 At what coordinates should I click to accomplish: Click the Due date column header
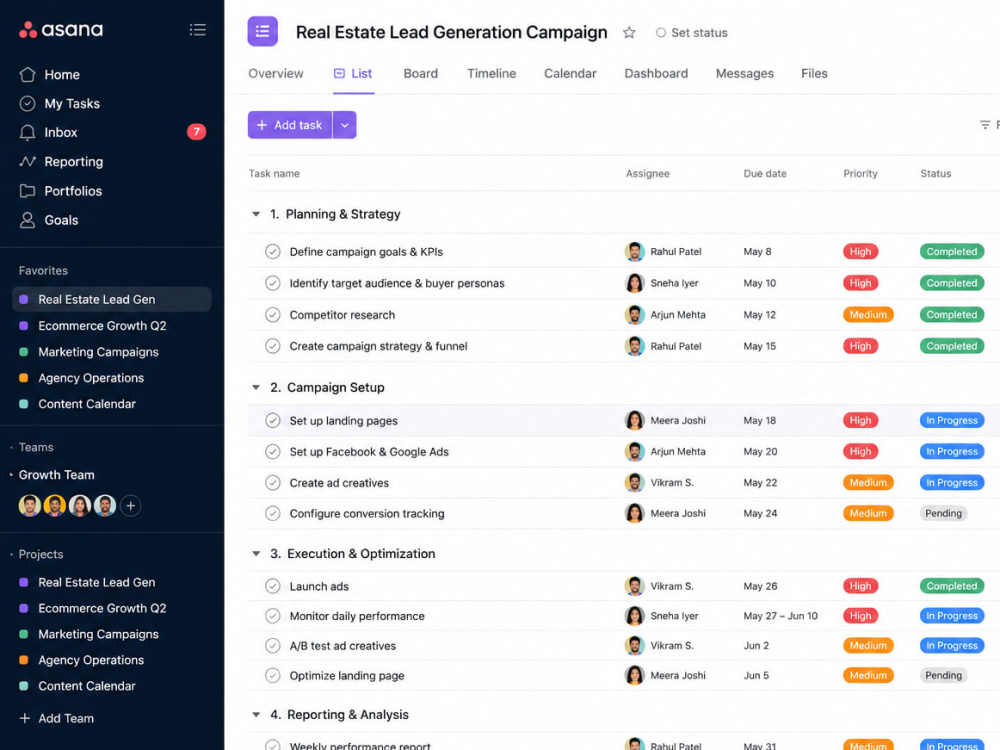click(x=765, y=173)
